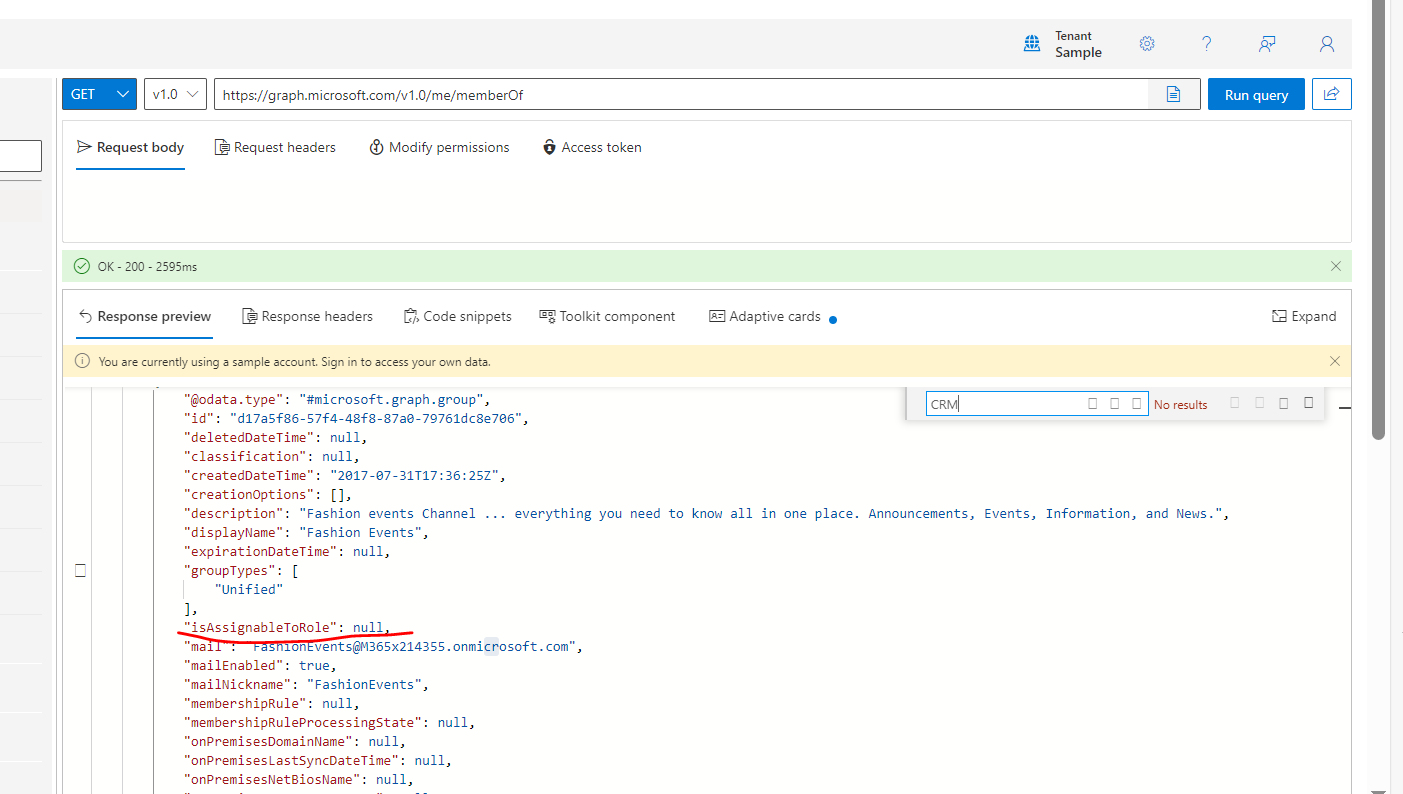Viewport: 1403px width, 794px height.
Task: Click the OK - 200 - 2595ms status text
Action: (x=147, y=267)
